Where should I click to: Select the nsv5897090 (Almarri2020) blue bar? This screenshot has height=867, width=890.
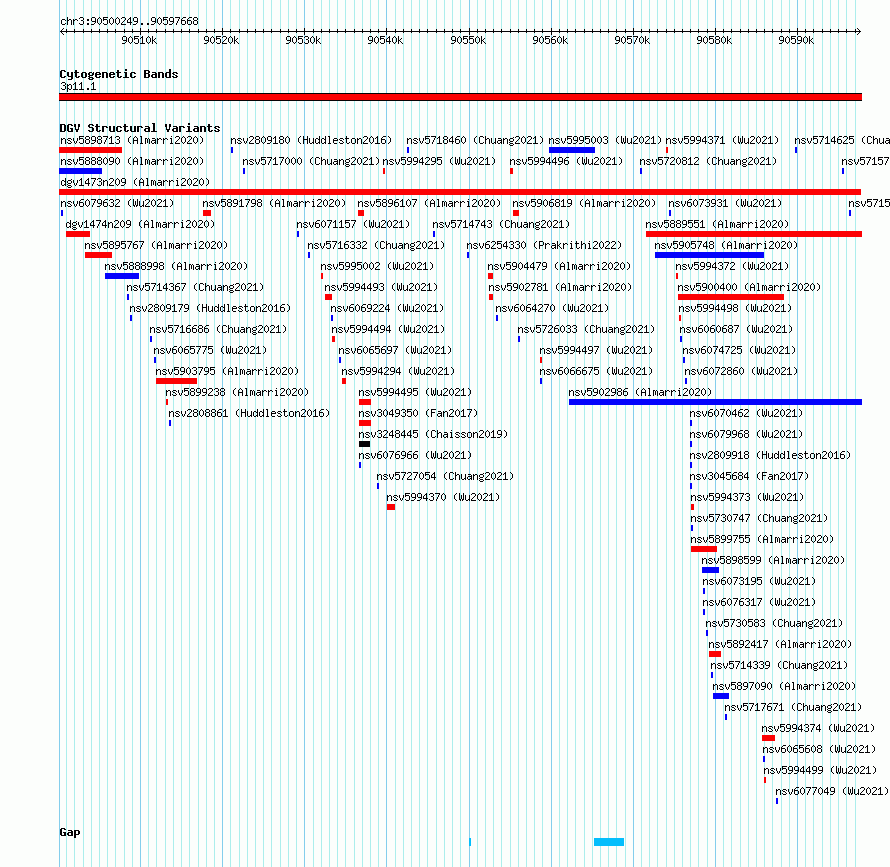[x=721, y=696]
